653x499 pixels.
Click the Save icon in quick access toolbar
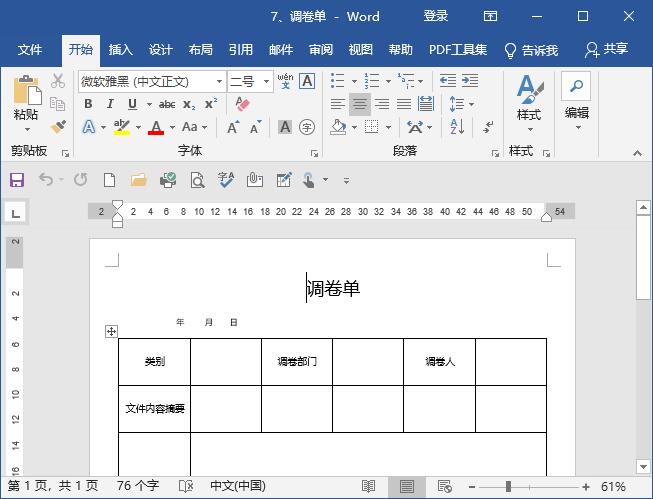click(x=17, y=180)
